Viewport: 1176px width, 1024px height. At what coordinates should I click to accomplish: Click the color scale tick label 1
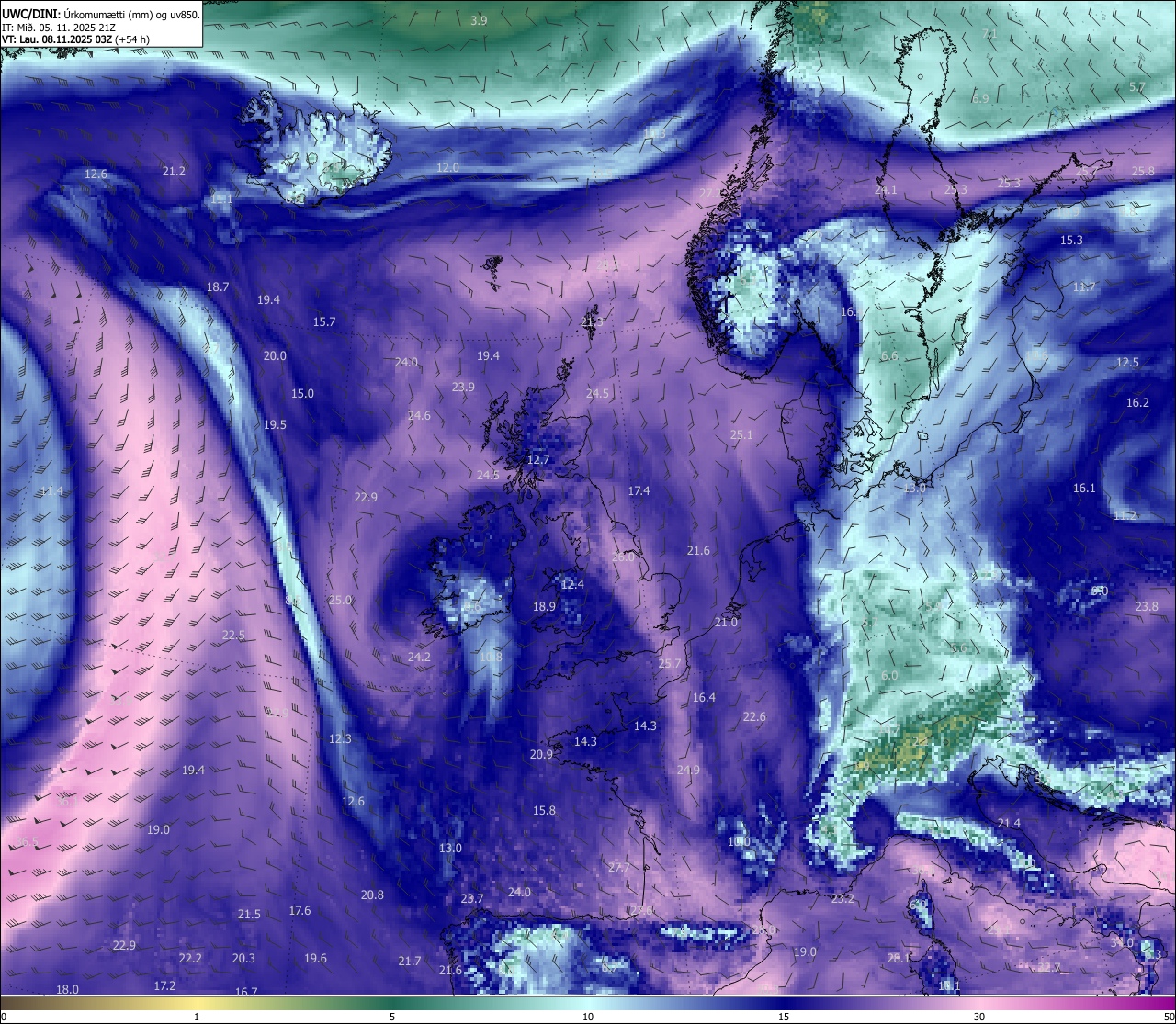click(x=197, y=1017)
